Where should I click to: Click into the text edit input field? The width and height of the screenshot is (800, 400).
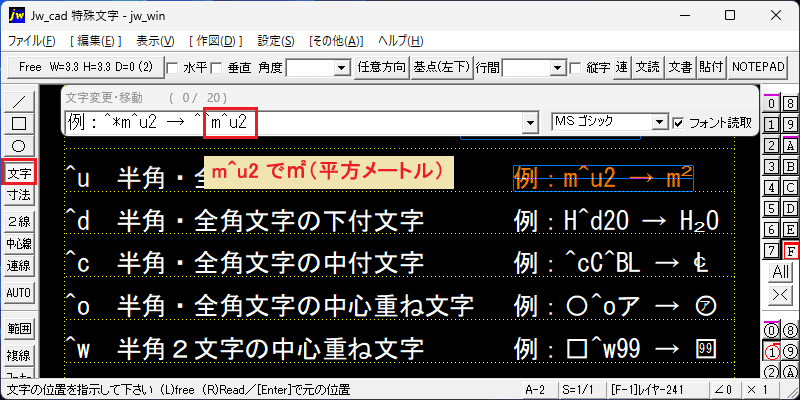(x=295, y=122)
